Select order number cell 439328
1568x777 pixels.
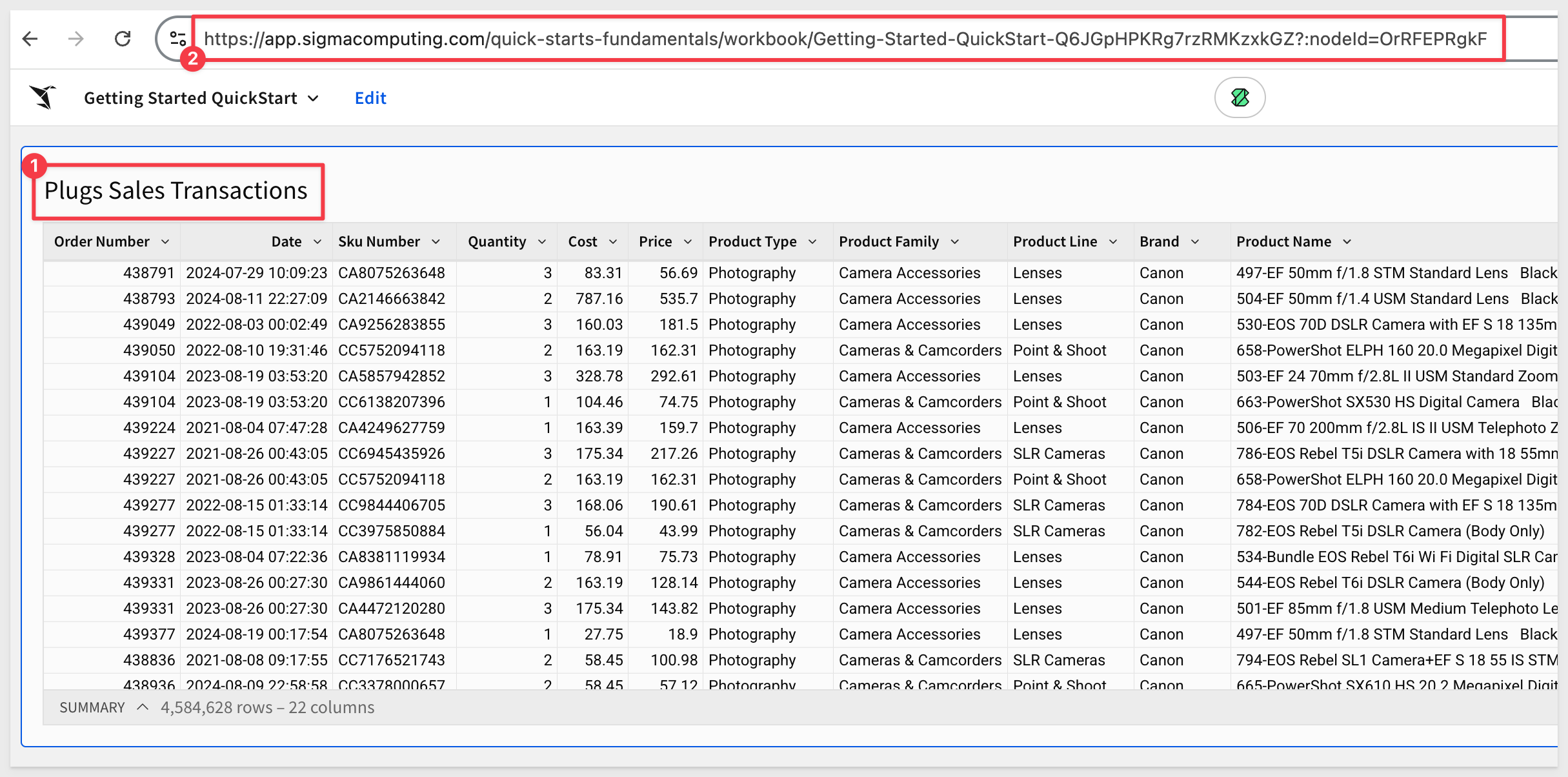149,557
